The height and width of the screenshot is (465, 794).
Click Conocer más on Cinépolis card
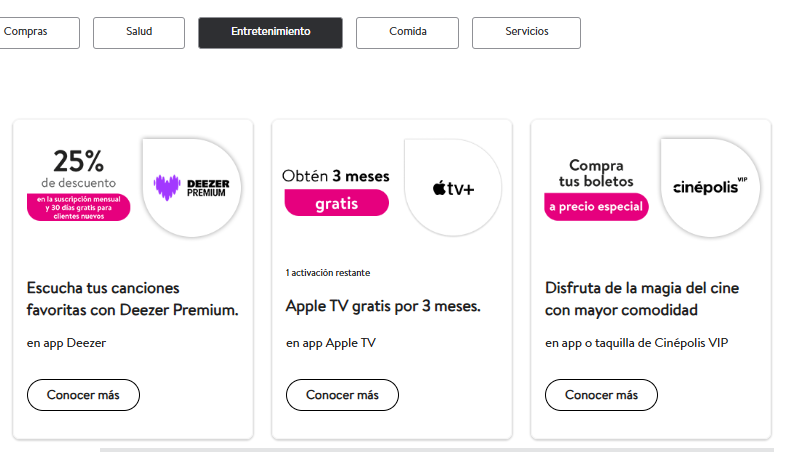click(602, 395)
